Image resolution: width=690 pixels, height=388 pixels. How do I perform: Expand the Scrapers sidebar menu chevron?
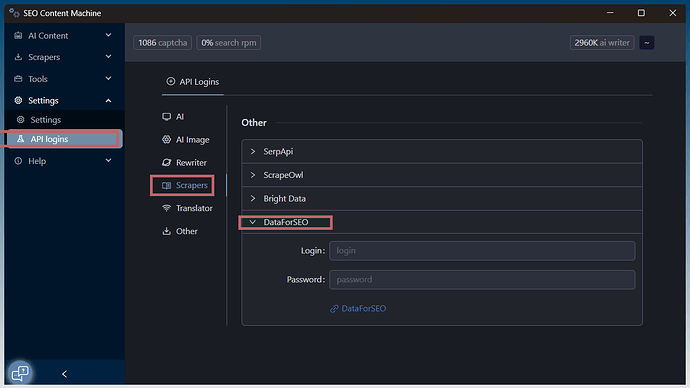coord(108,57)
